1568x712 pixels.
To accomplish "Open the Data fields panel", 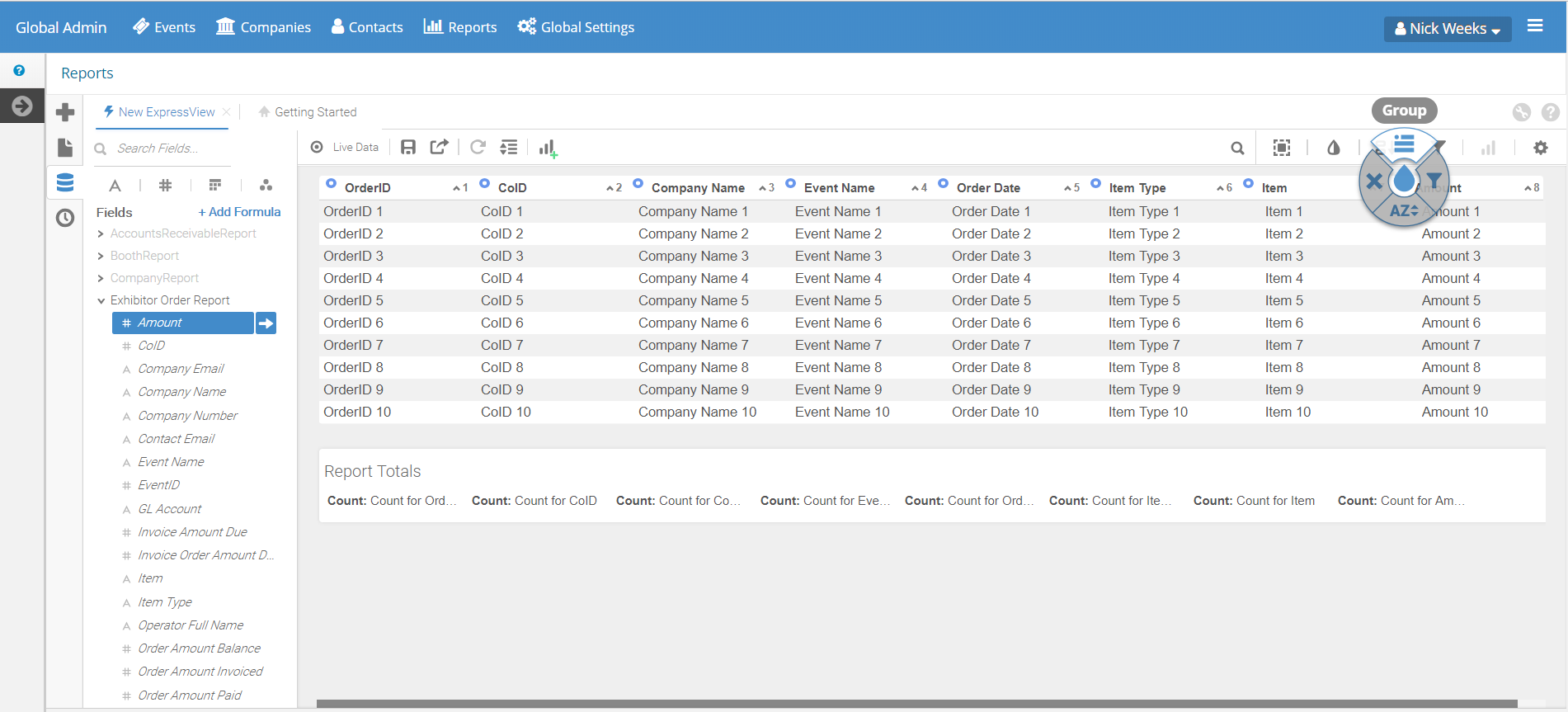I will pyautogui.click(x=65, y=183).
